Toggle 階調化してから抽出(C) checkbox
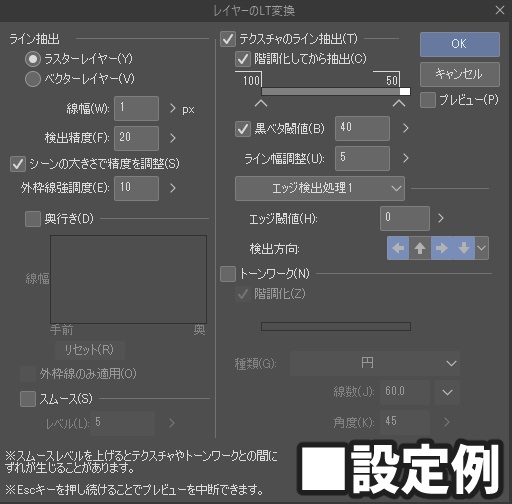Screen dimensions: 512x504 (243, 59)
